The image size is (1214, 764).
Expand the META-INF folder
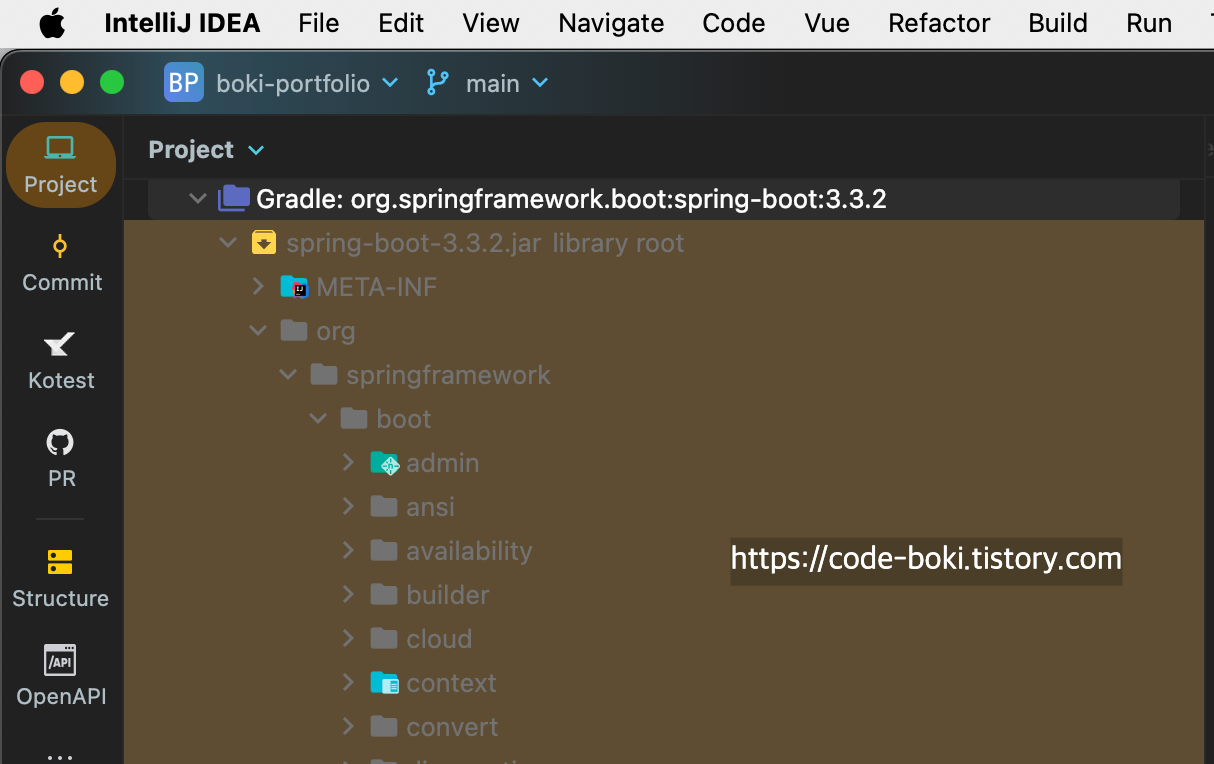[258, 287]
